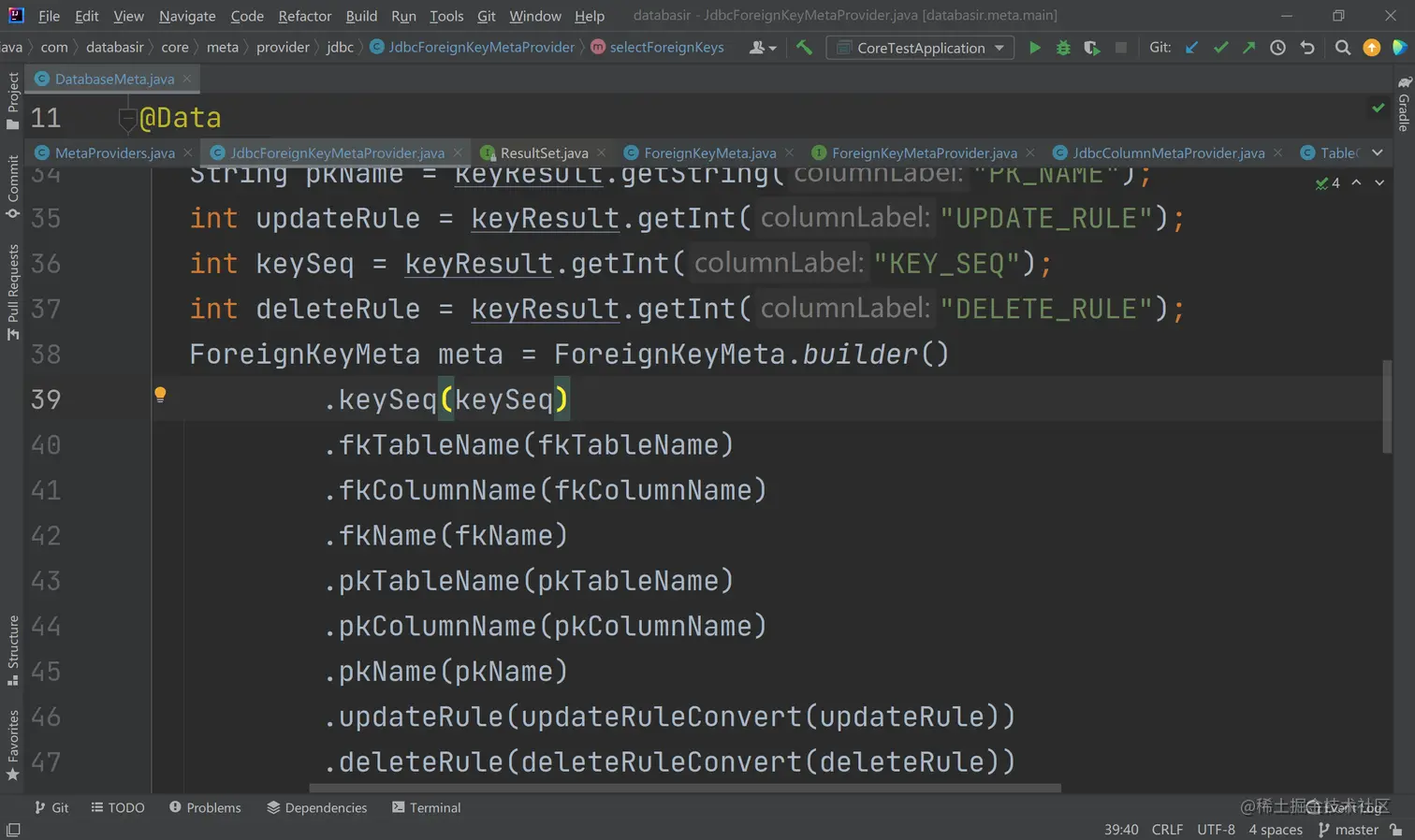Image resolution: width=1415 pixels, height=840 pixels.
Task: Rollback changes with the undo arrow icon
Action: click(x=1307, y=48)
